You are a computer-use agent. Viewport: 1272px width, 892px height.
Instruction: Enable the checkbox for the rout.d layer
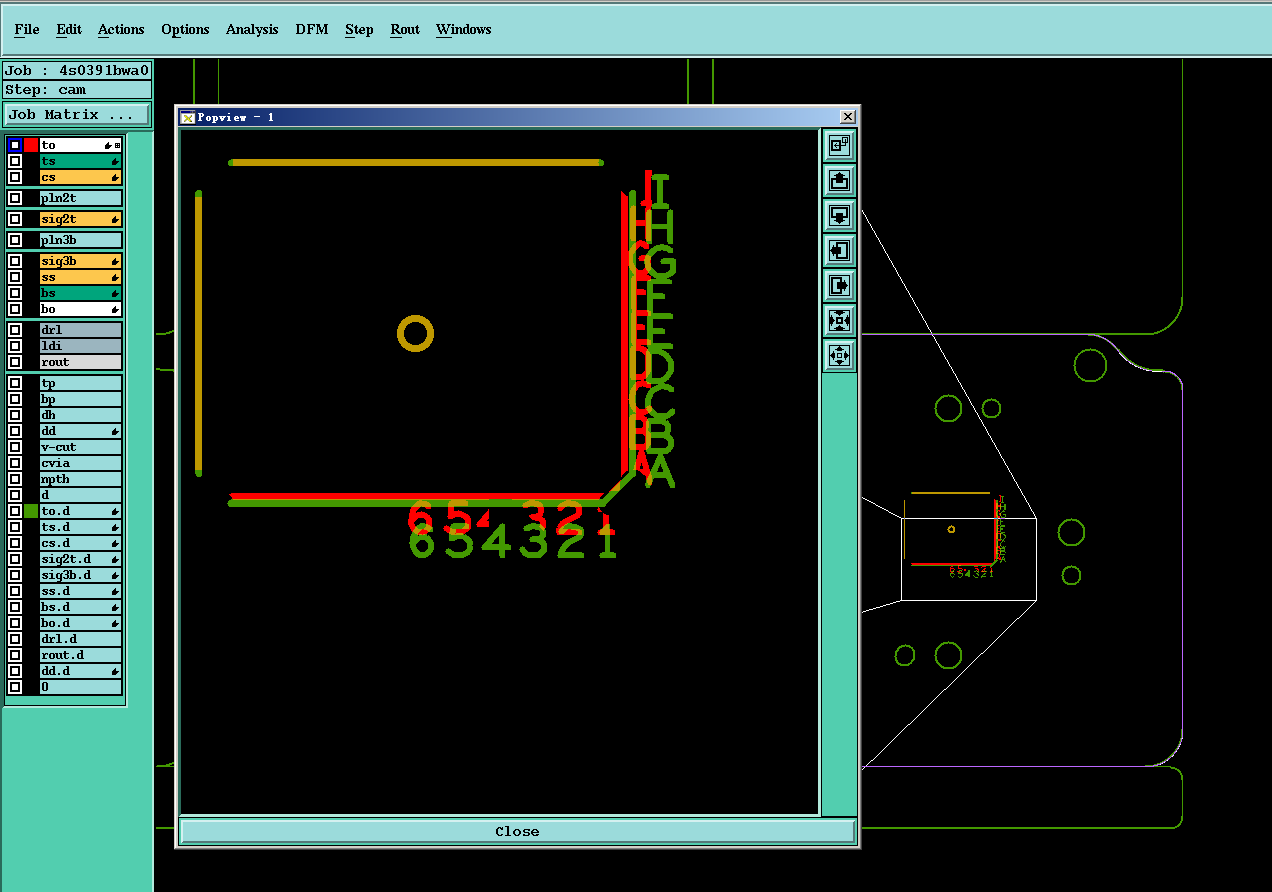(15, 655)
